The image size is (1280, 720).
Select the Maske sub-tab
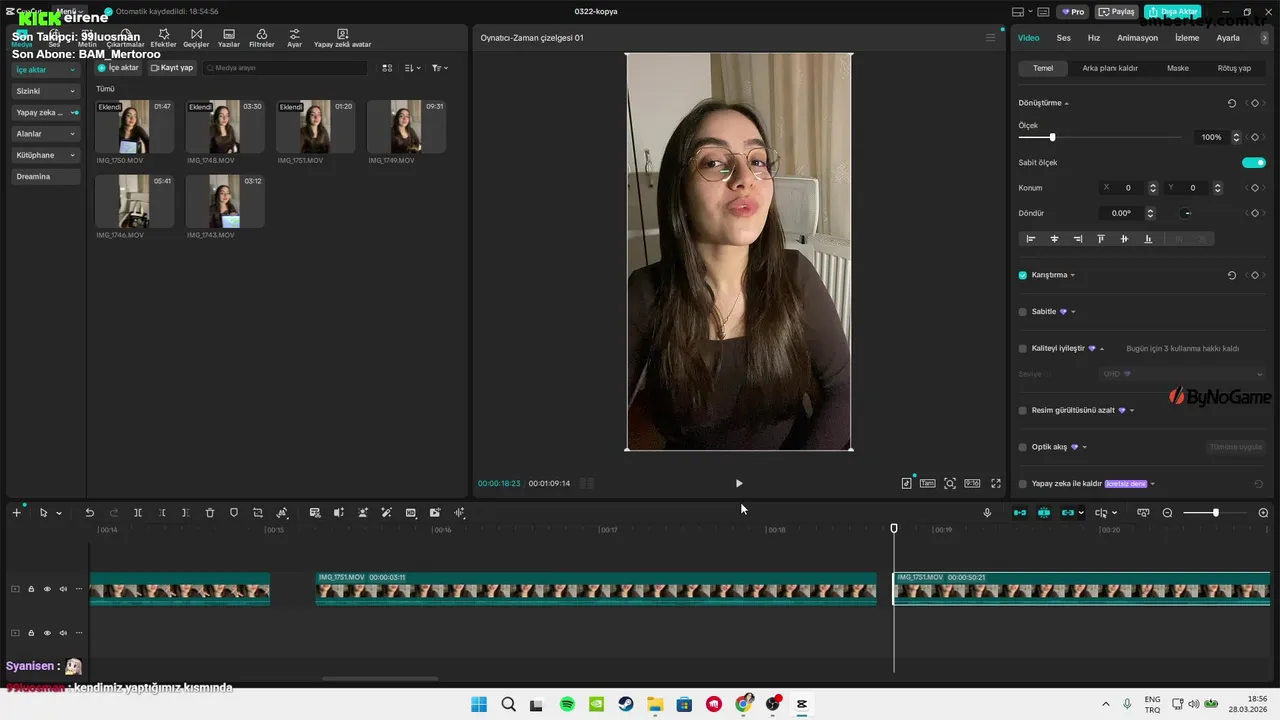[1178, 68]
